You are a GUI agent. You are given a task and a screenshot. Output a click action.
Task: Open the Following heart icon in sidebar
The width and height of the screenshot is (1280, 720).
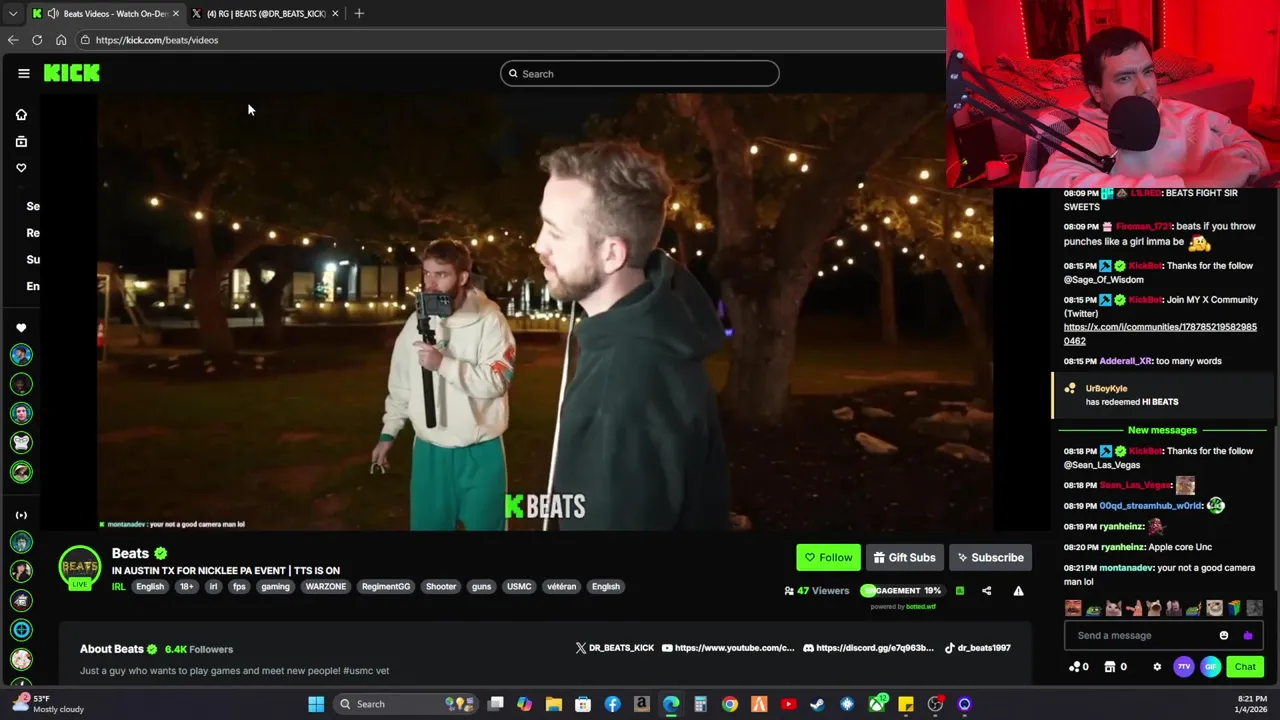(x=21, y=168)
